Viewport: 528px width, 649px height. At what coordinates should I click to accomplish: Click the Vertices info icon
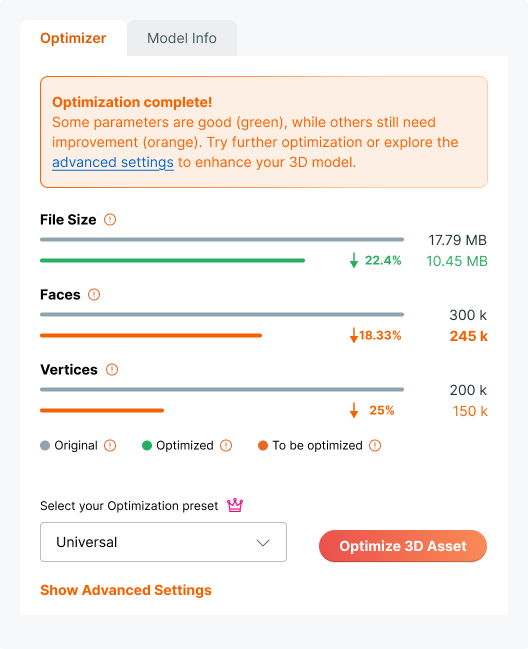point(112,370)
